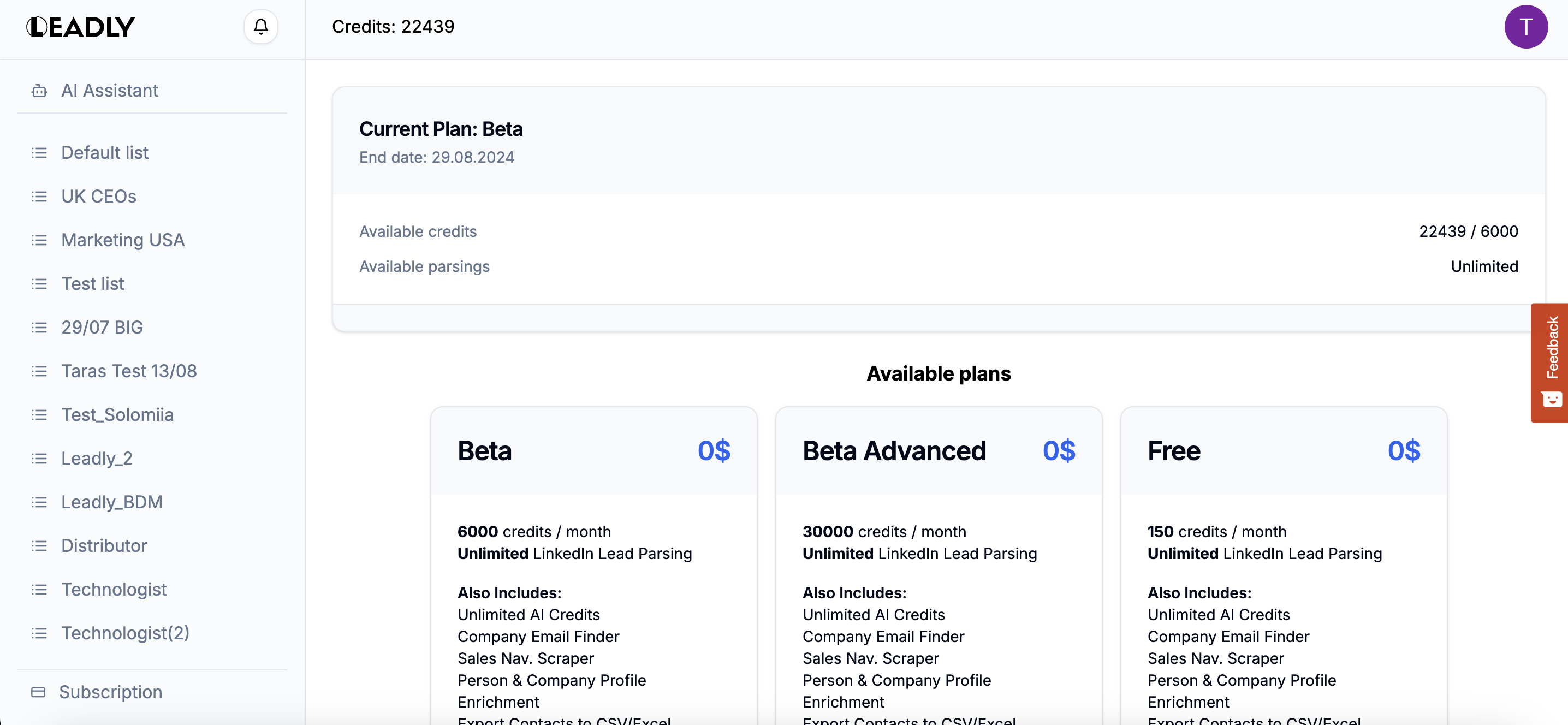The height and width of the screenshot is (725, 1568).
Task: Open the Leadly_BDM list
Action: [x=111, y=502]
